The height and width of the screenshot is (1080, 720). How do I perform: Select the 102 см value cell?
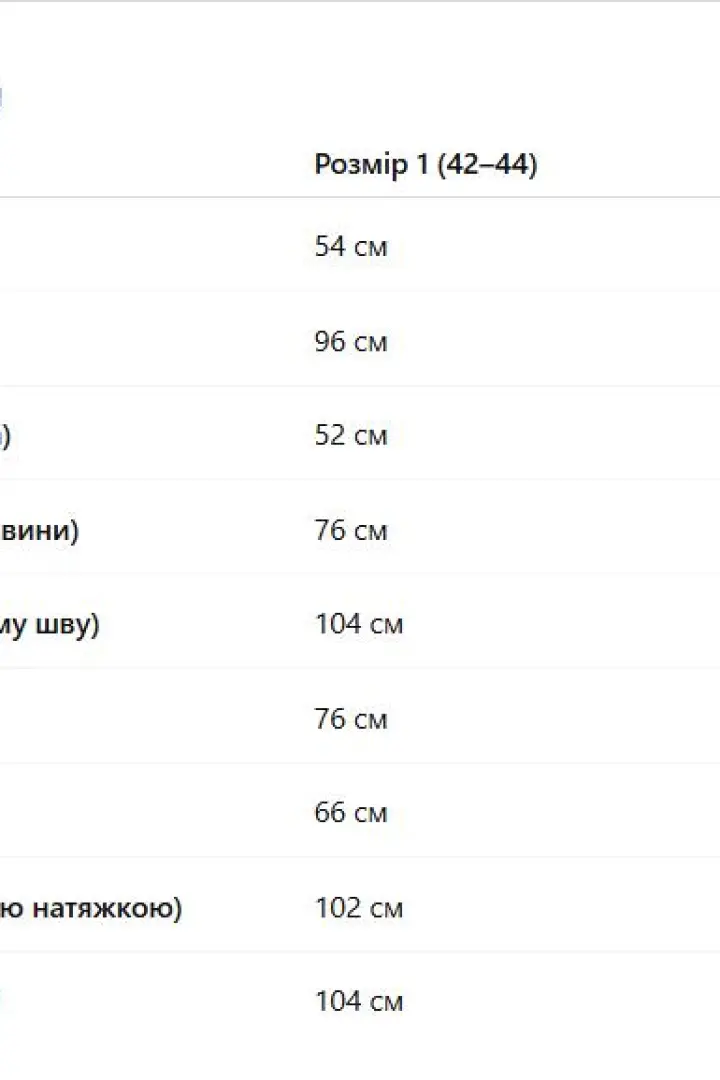[358, 908]
